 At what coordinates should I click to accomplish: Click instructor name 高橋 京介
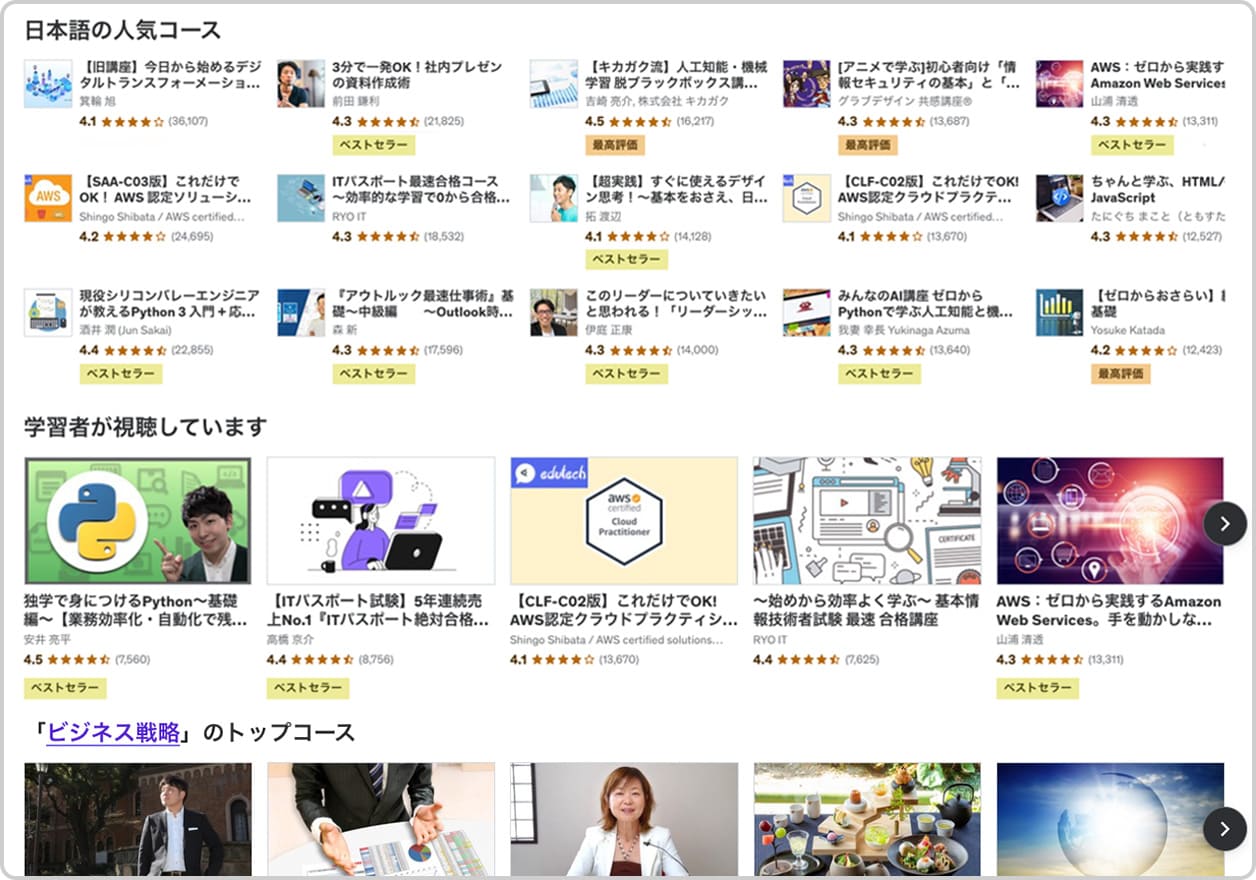(290, 640)
